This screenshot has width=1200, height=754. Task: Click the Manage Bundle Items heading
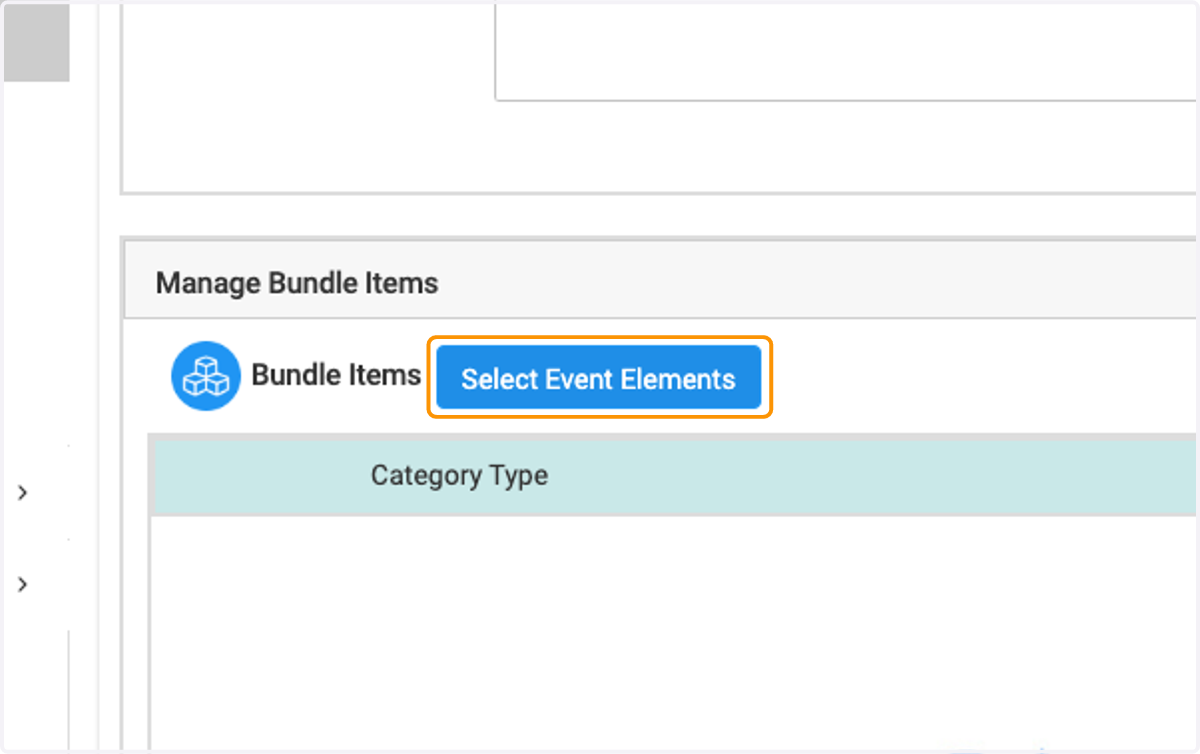(297, 283)
